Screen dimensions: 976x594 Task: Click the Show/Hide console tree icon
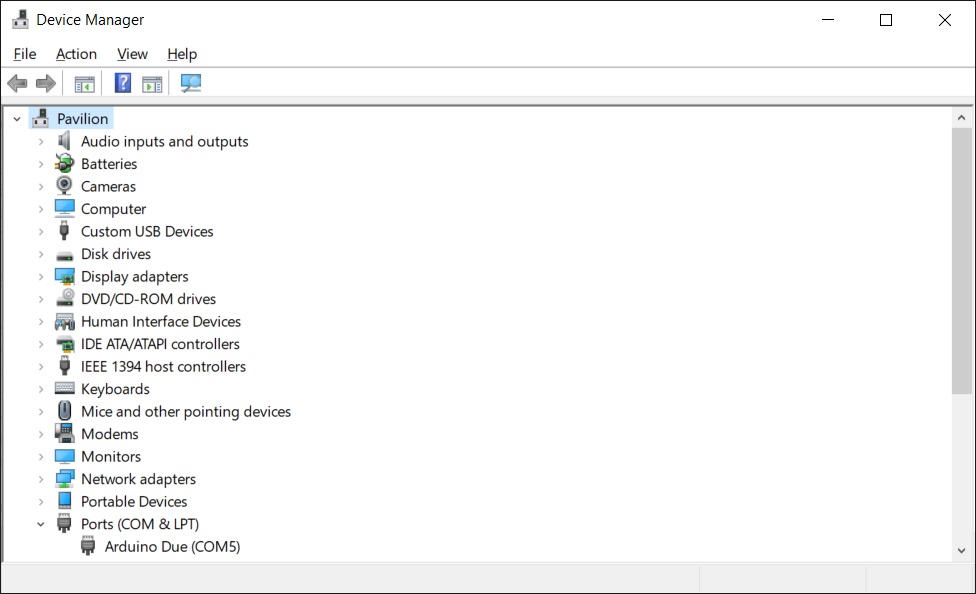pos(85,84)
